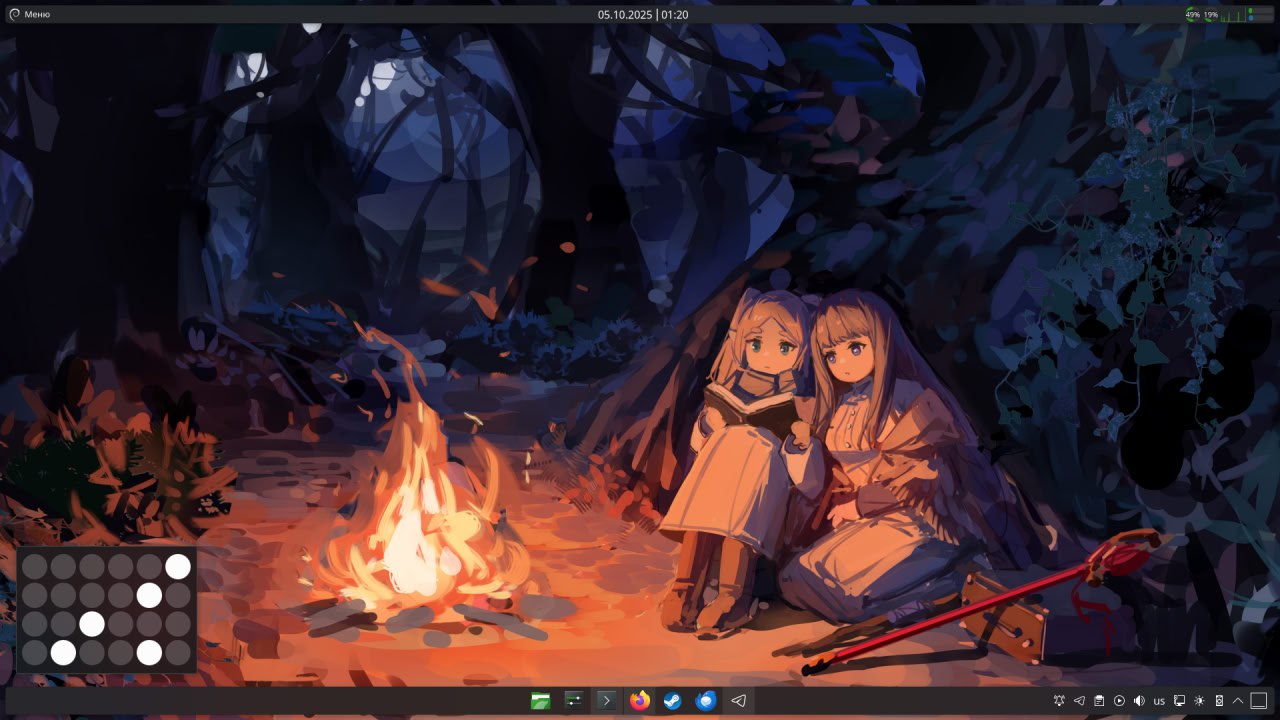Click the 19% circular usage gauge
The height and width of the screenshot is (720, 1280).
(1211, 15)
